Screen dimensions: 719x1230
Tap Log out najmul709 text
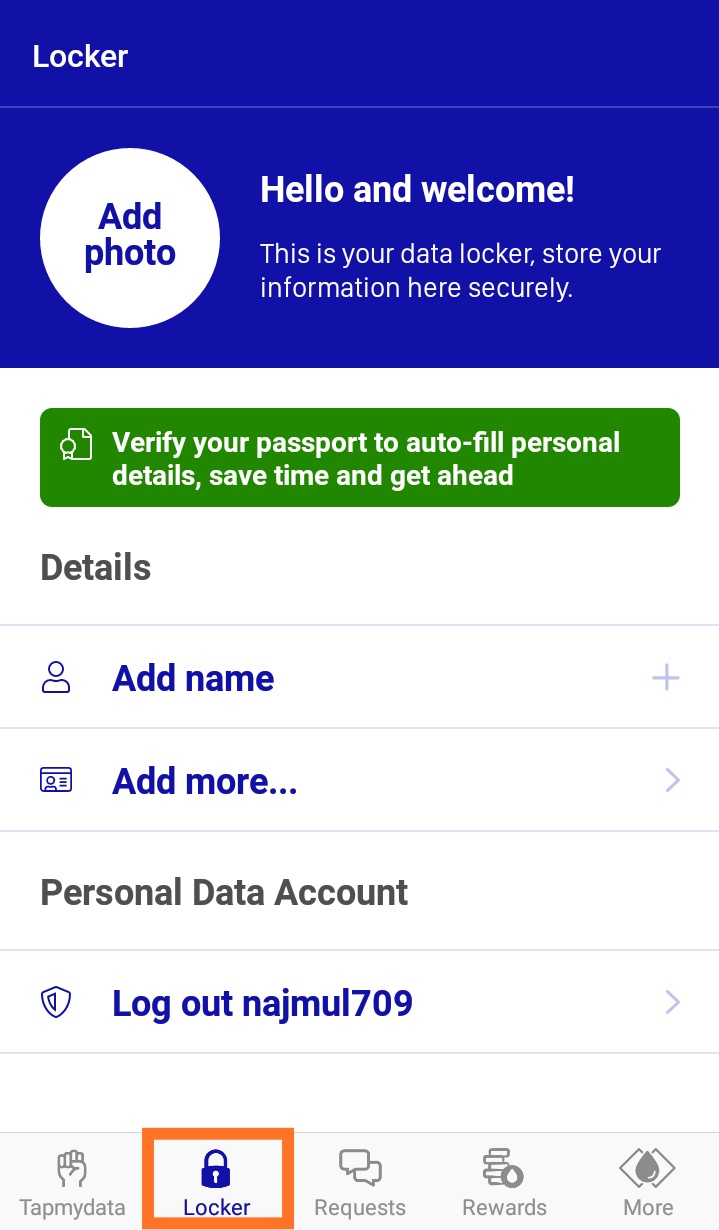point(262,1003)
